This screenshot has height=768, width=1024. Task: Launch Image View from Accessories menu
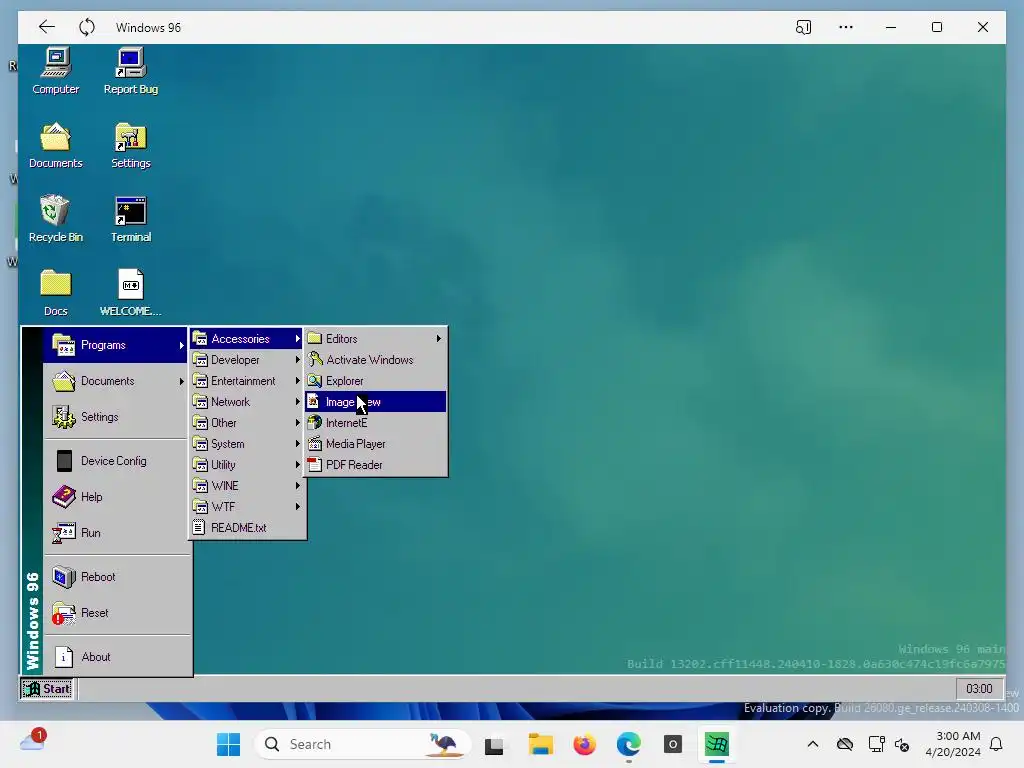[376, 402]
